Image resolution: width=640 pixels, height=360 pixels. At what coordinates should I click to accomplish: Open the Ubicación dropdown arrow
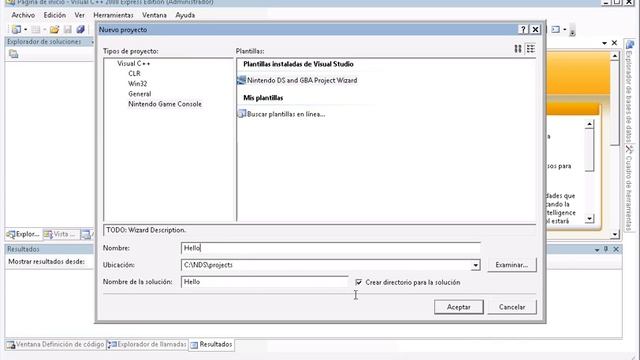point(476,265)
